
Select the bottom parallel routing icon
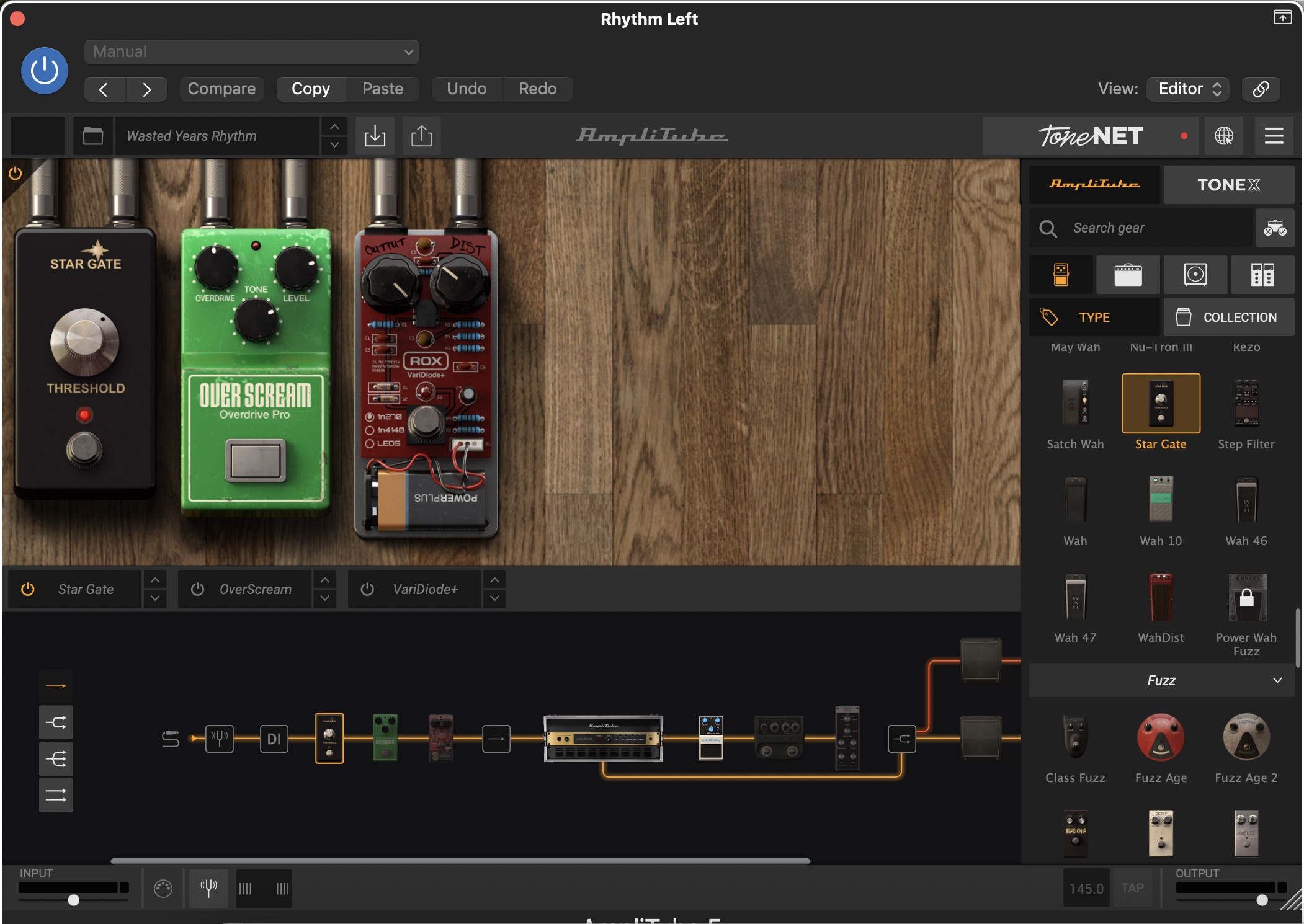[56, 795]
